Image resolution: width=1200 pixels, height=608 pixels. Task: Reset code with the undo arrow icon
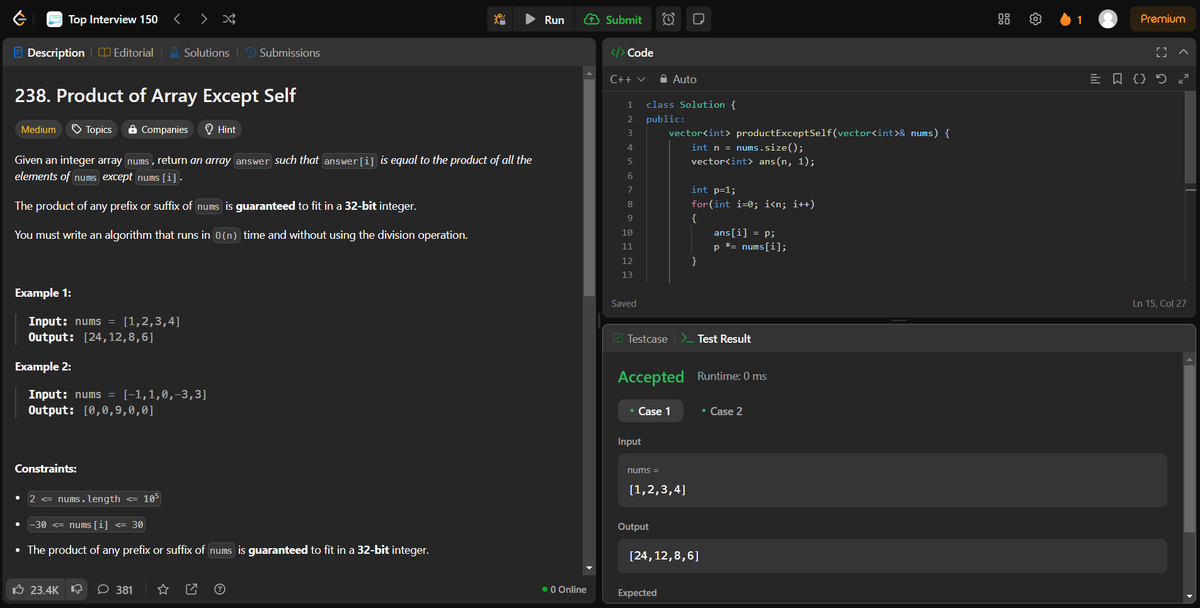click(1161, 79)
